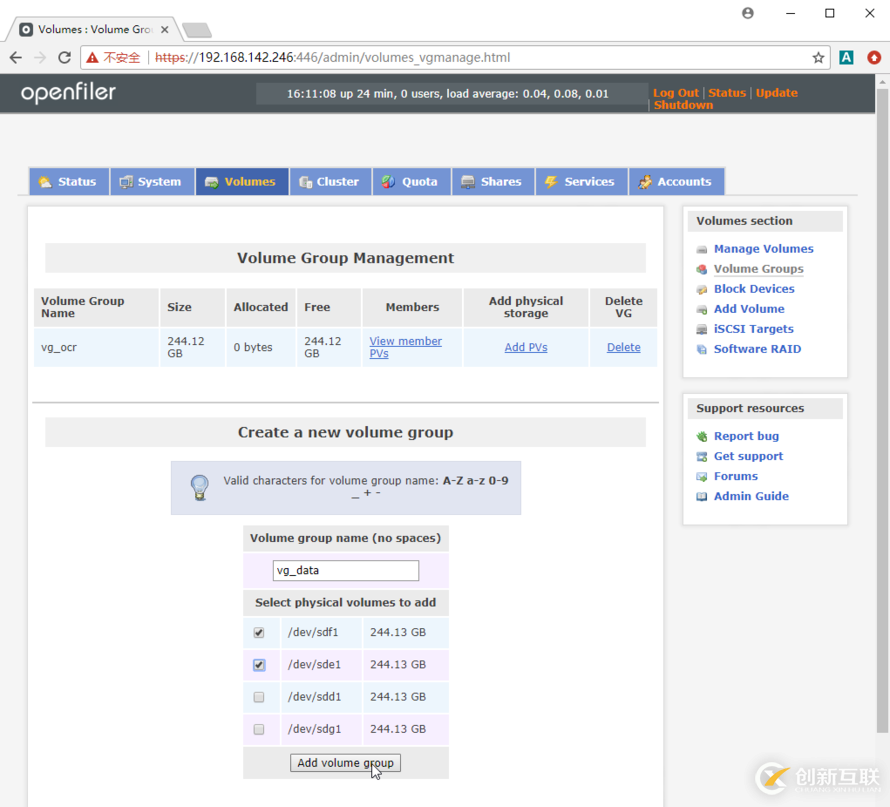Click the bookmark star icon
Screen dimensions: 890x807
pos(818,58)
